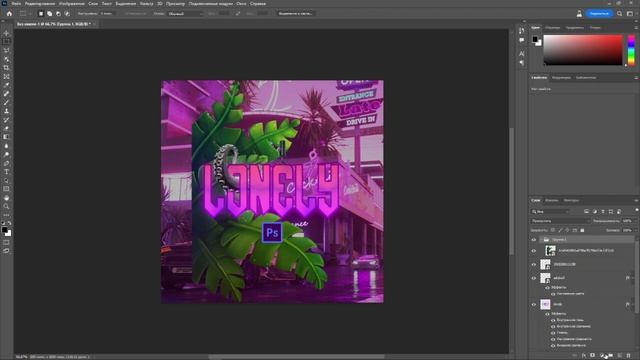Viewport: 640px width, 360px height.
Task: Open the layer blend mode dropdown
Action: tap(560, 221)
